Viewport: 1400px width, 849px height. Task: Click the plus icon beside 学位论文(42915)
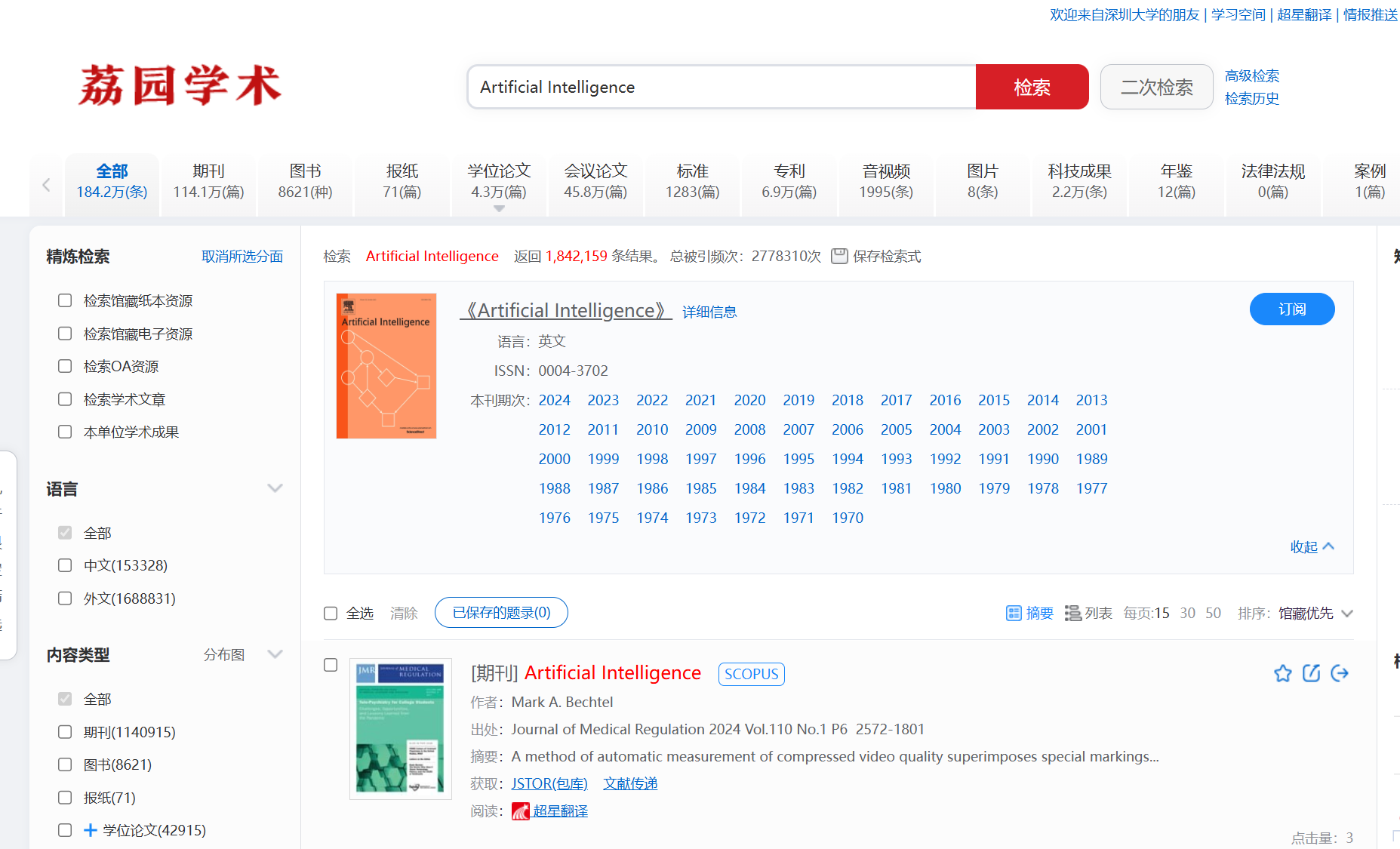(90, 830)
